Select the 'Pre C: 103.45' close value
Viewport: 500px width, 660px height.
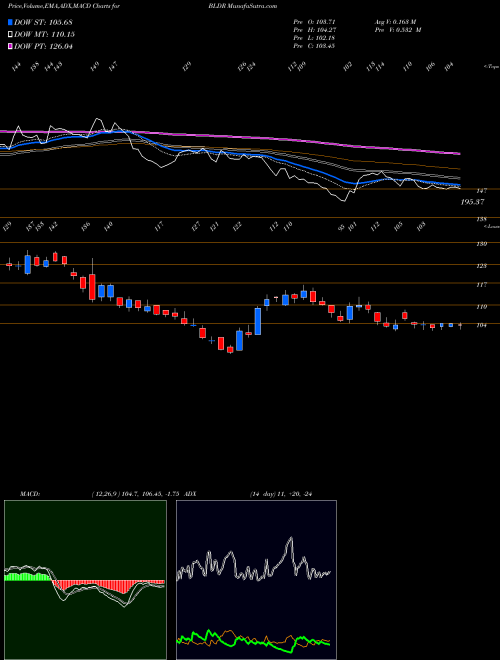pos(314,46)
